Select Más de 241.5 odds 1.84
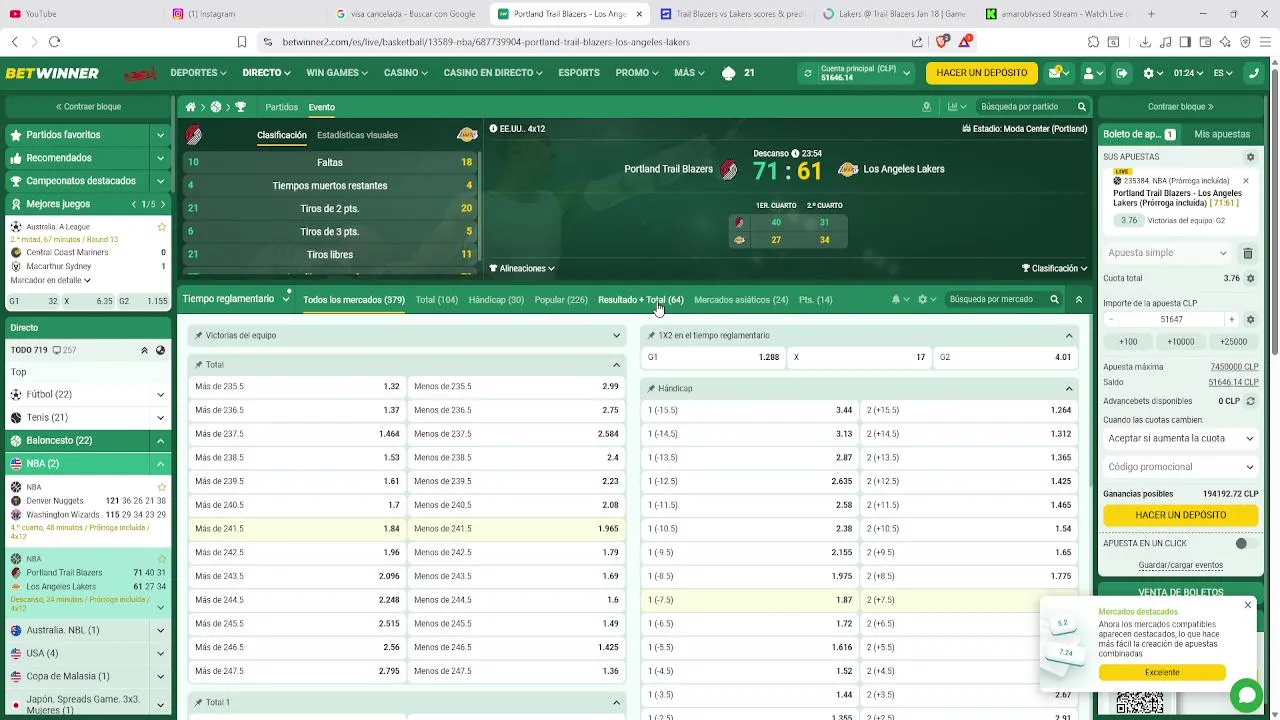Image resolution: width=1280 pixels, height=720 pixels. 297,529
